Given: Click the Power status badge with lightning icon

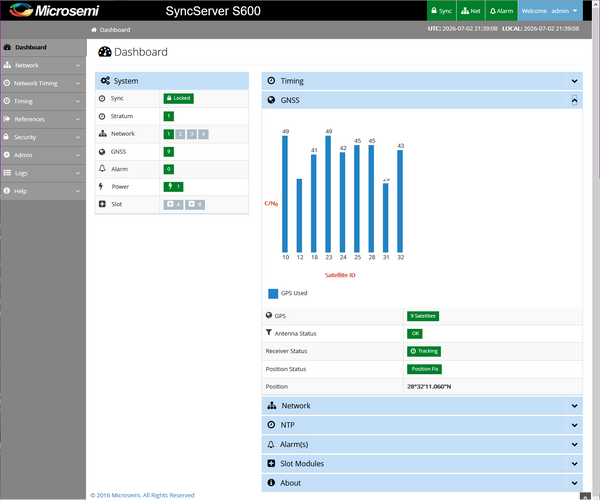Looking at the screenshot, I should coord(173,187).
